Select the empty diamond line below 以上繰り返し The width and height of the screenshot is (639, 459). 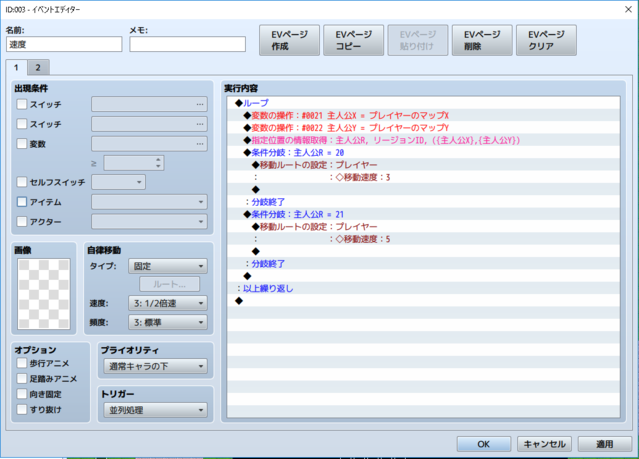(423, 301)
